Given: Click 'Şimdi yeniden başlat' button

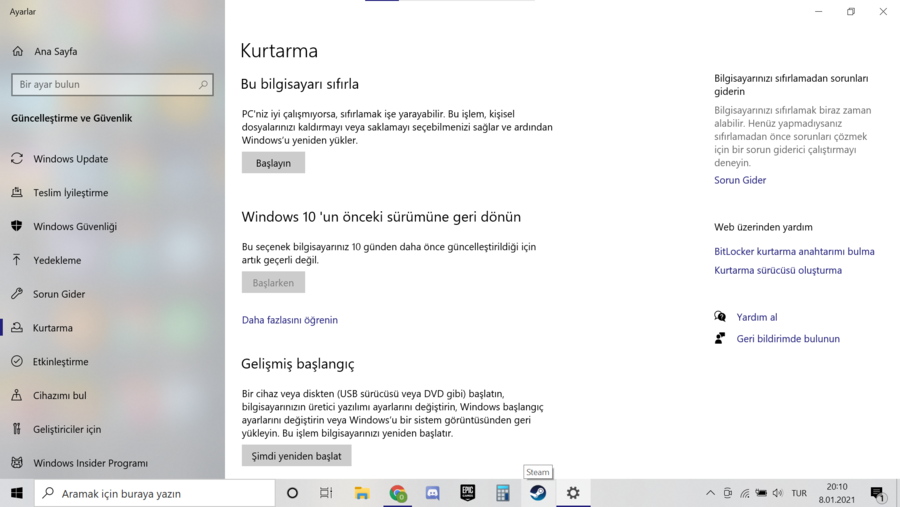Looking at the screenshot, I should point(296,456).
